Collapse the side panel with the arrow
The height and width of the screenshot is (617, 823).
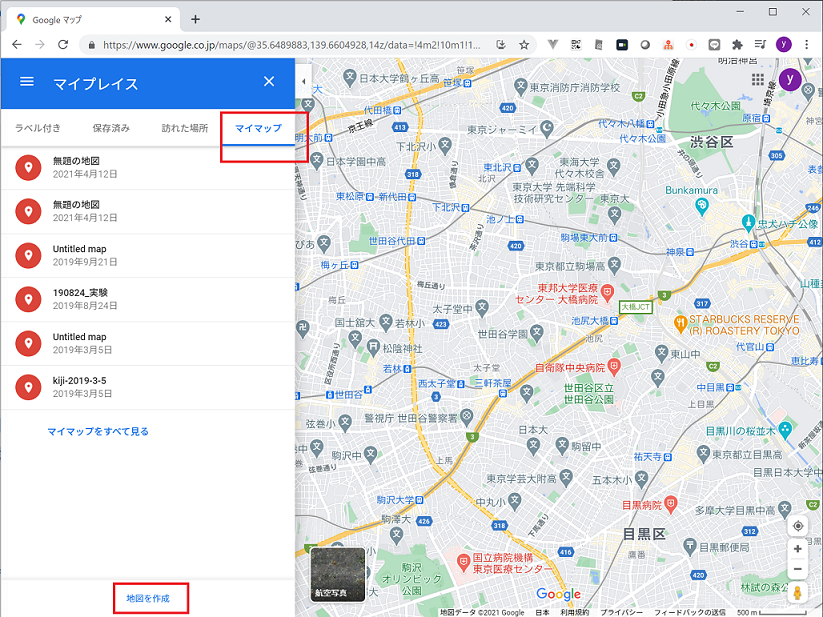(303, 82)
